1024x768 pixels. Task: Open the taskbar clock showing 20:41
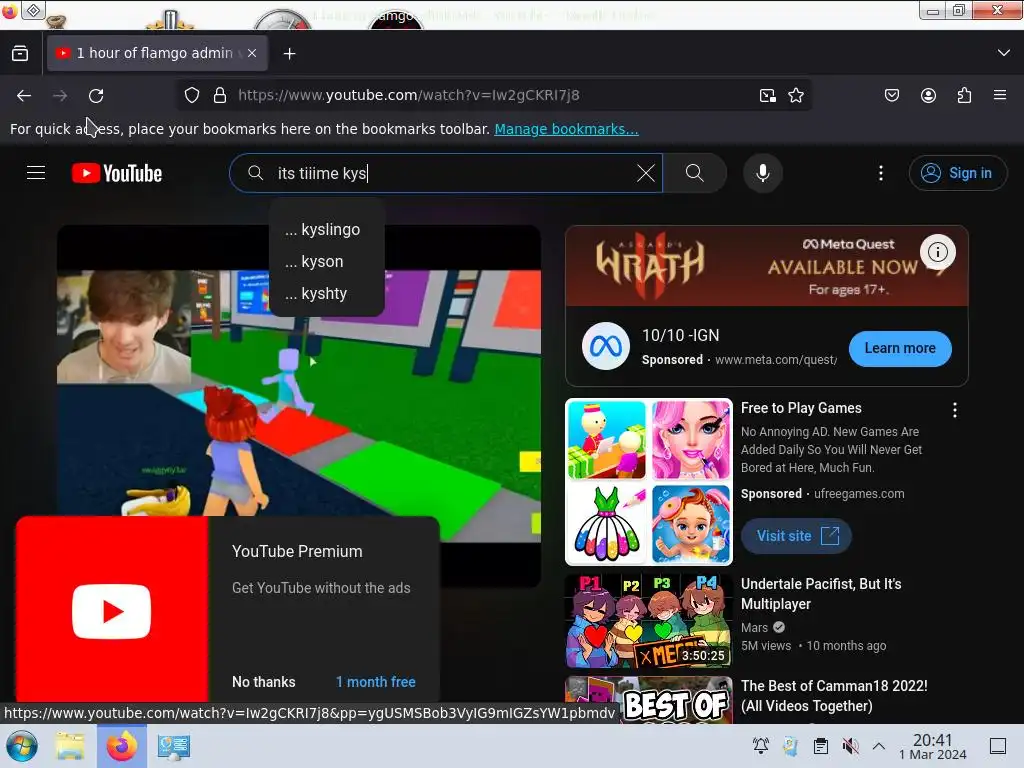click(x=933, y=746)
